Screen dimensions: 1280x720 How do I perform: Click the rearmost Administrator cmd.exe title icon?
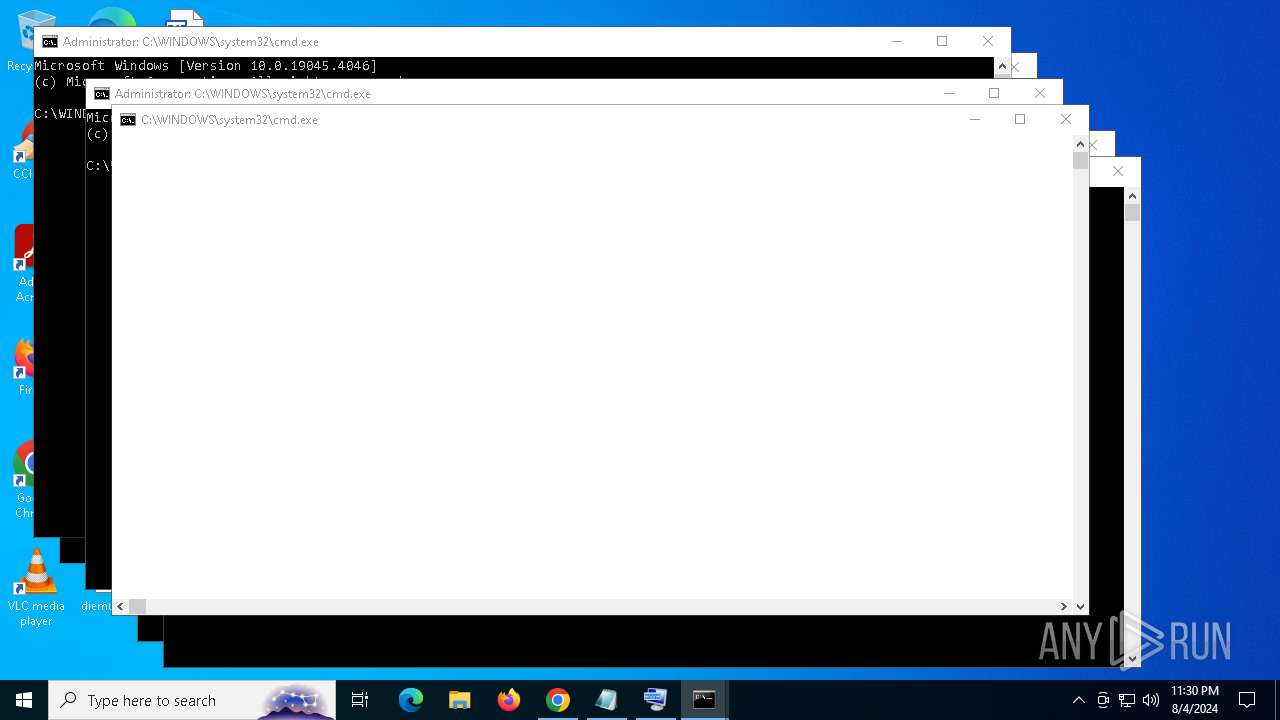pos(50,42)
